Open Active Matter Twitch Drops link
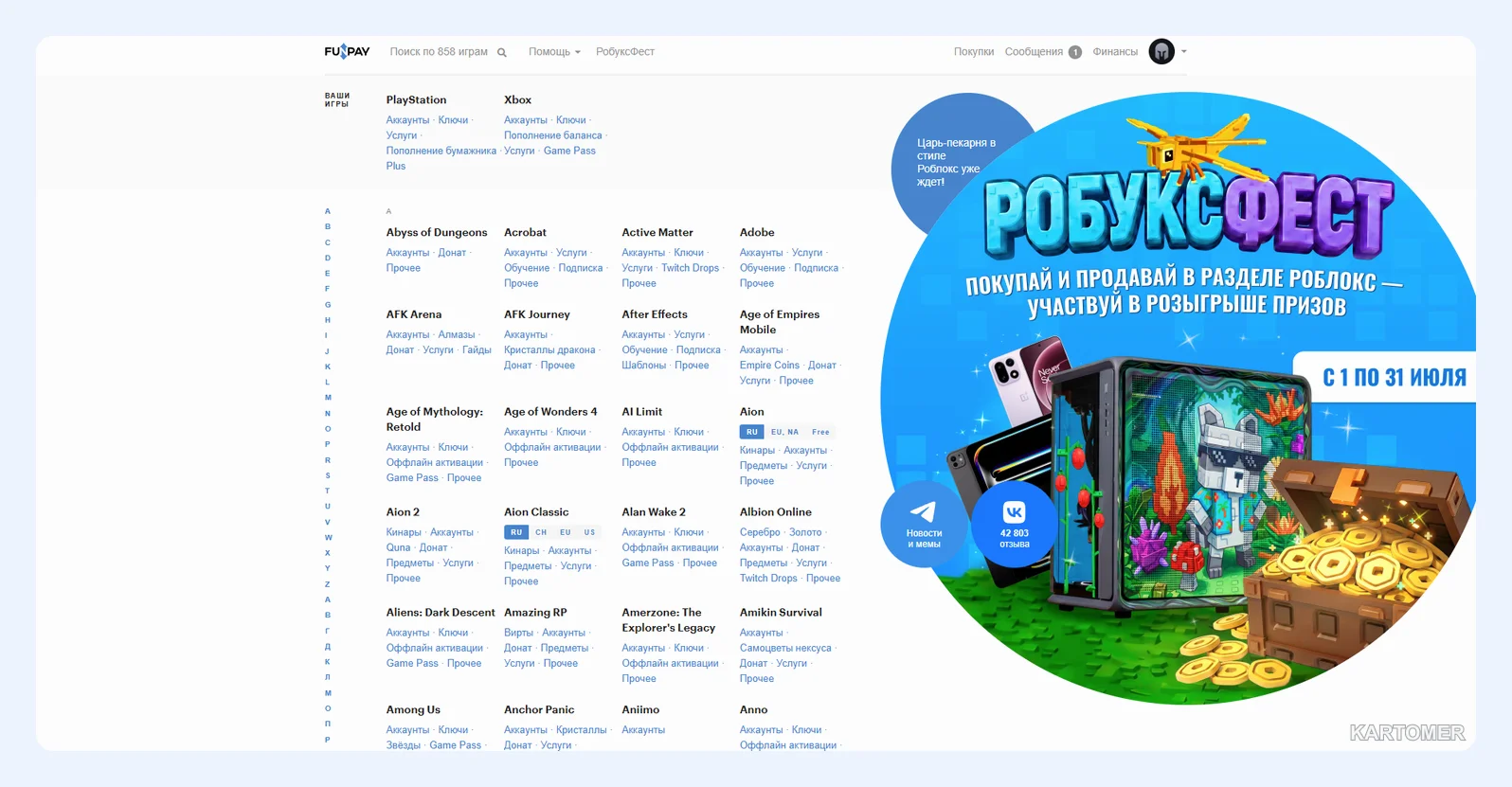The height and width of the screenshot is (787, 1512). point(690,268)
